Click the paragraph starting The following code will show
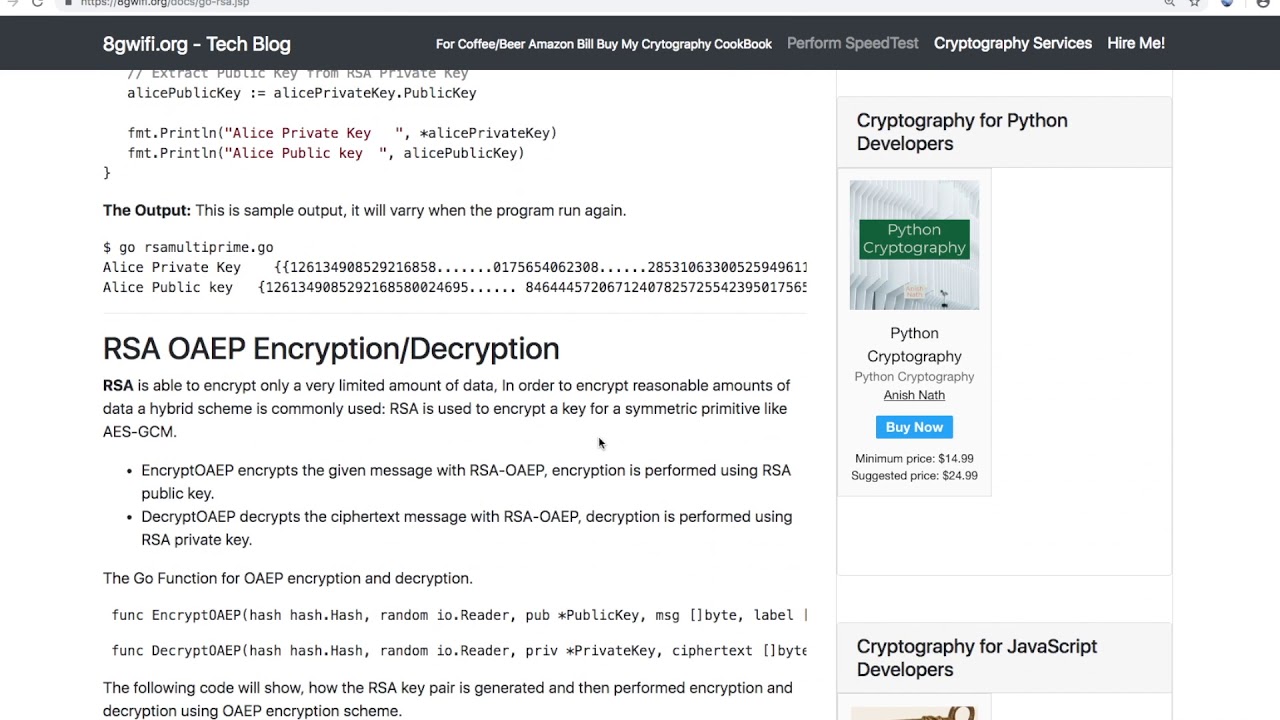Viewport: 1280px width, 720px height. (448, 699)
